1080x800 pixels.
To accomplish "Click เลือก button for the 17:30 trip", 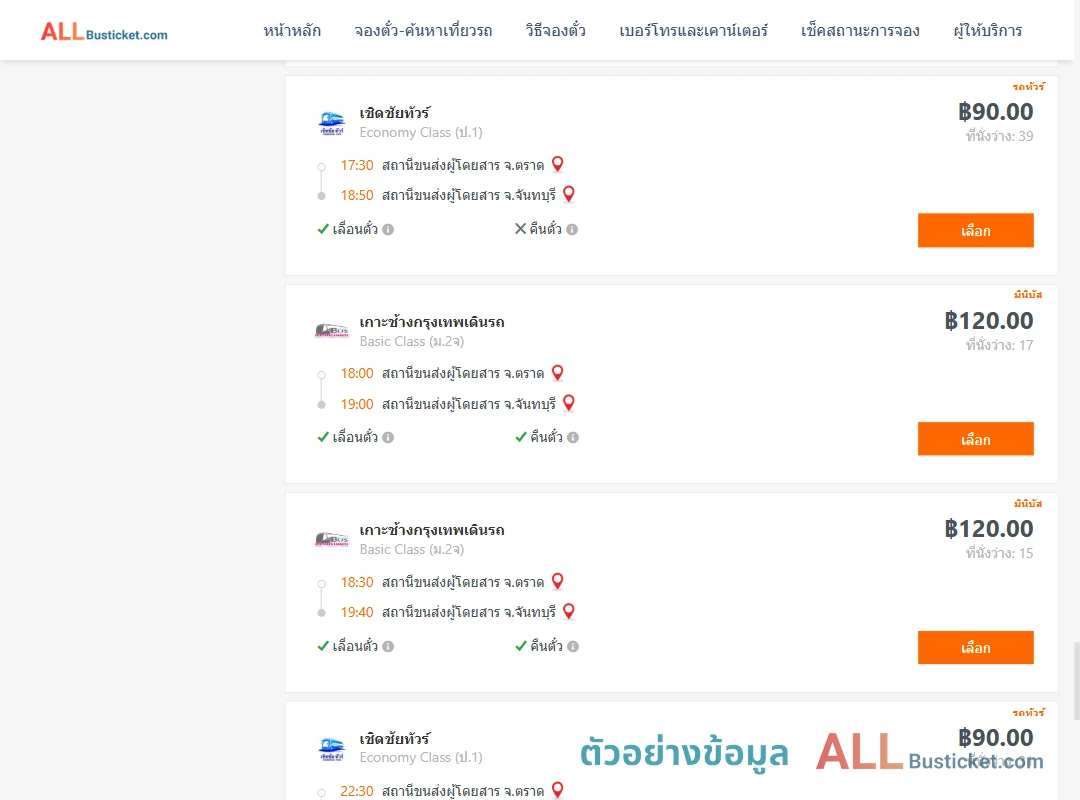I will (x=975, y=230).
